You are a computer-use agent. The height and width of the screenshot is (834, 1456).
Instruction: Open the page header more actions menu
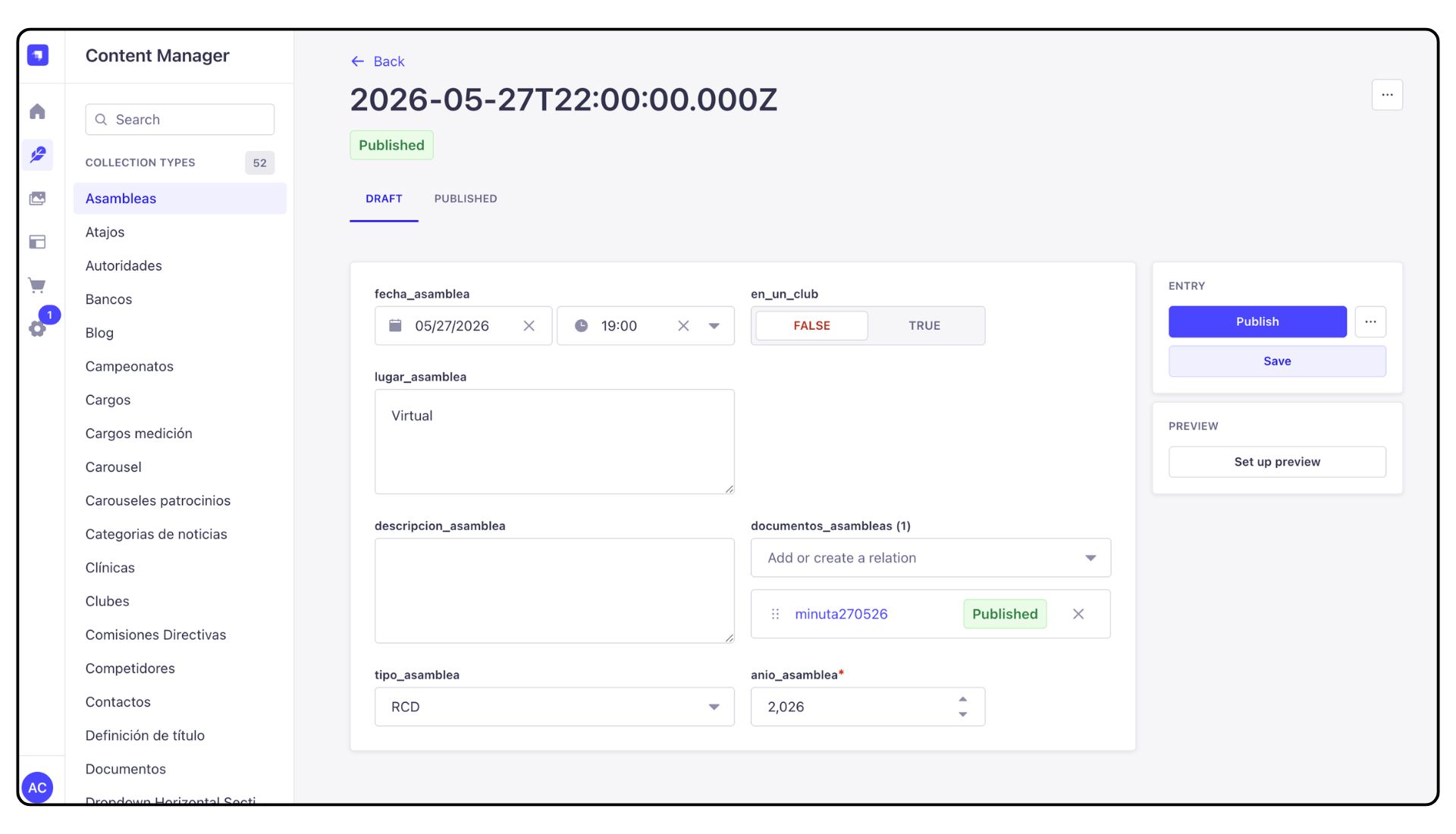pos(1387,95)
